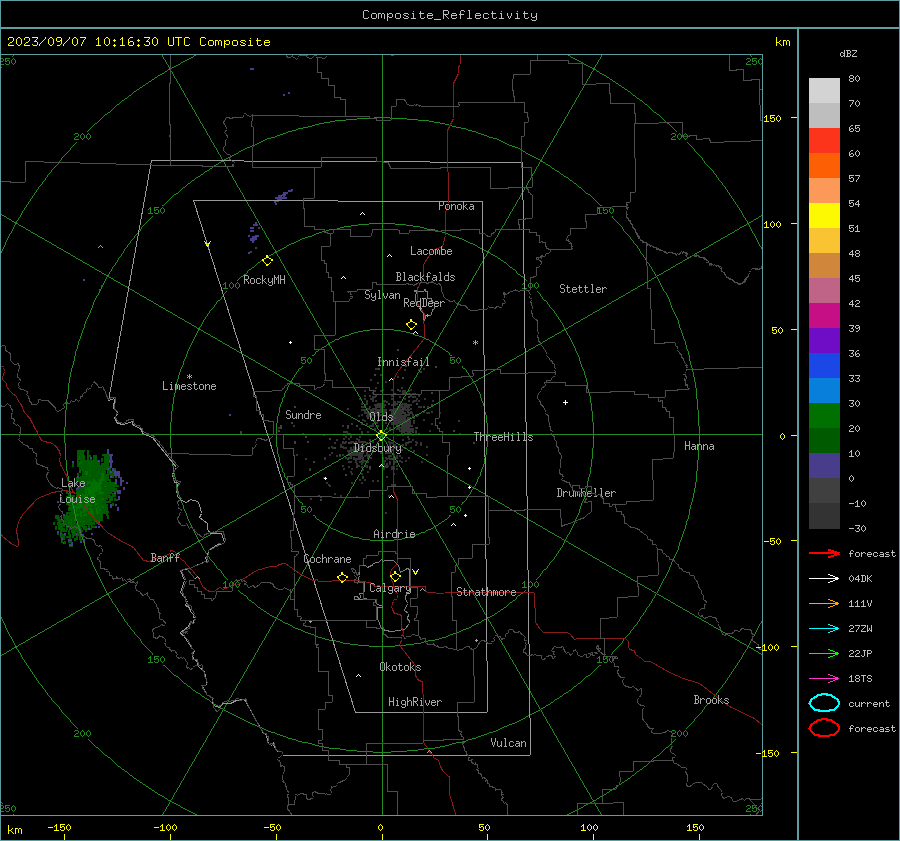Screen dimensions: 900x841
Task: Click the orange 111V arrow in the legend
Action: (824, 603)
